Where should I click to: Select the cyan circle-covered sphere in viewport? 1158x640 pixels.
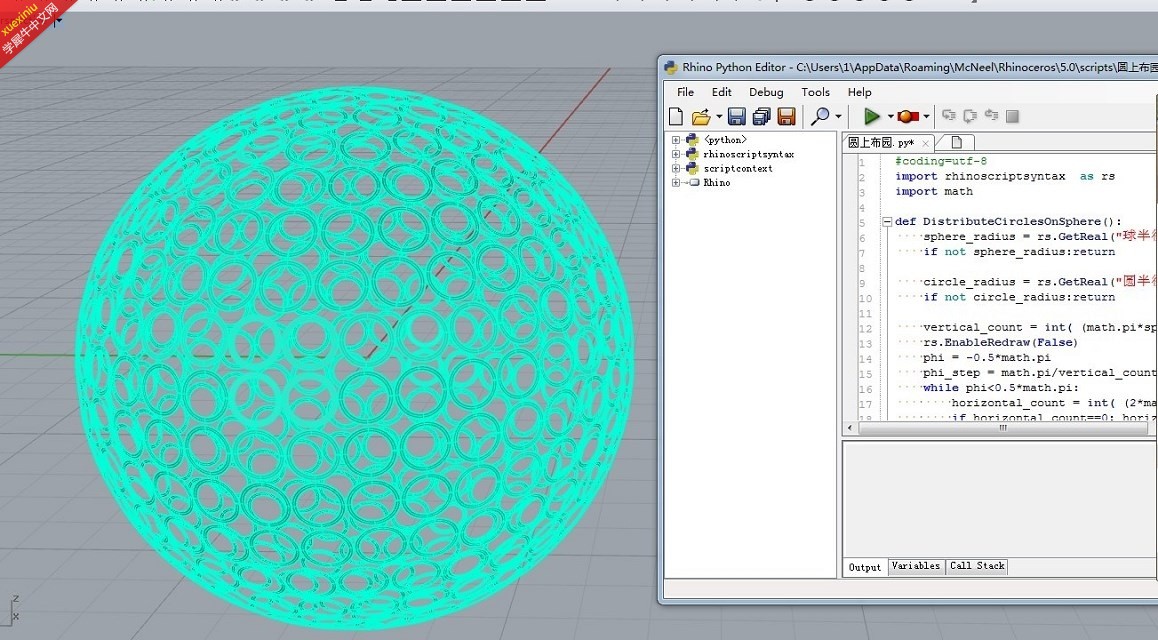[x=354, y=358]
